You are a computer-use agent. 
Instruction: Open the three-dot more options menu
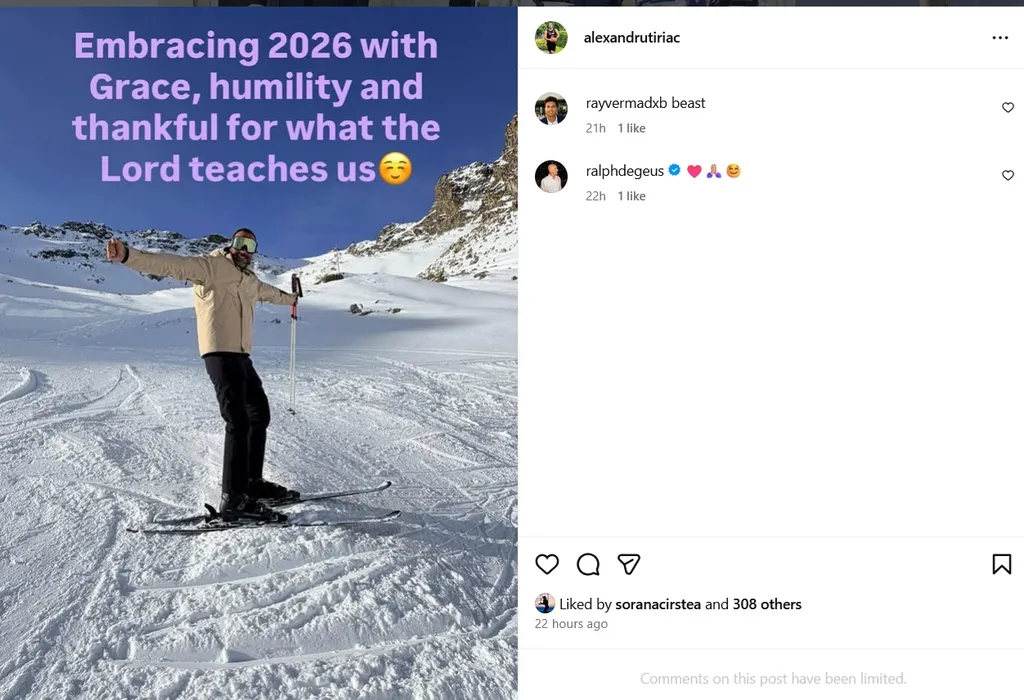(1000, 38)
